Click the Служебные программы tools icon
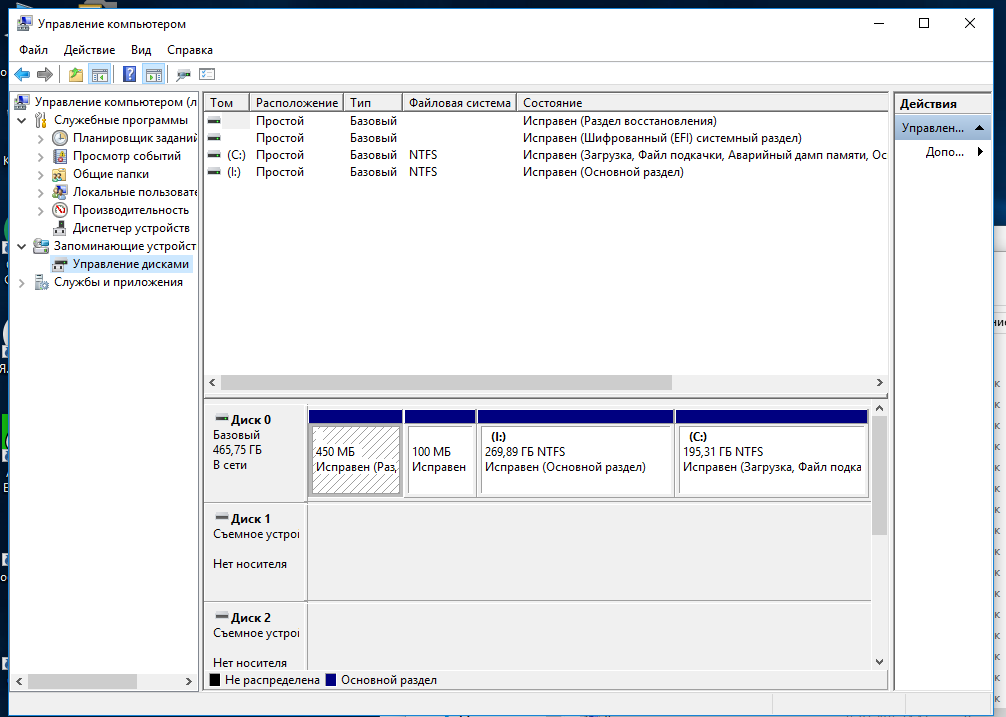 [40, 120]
